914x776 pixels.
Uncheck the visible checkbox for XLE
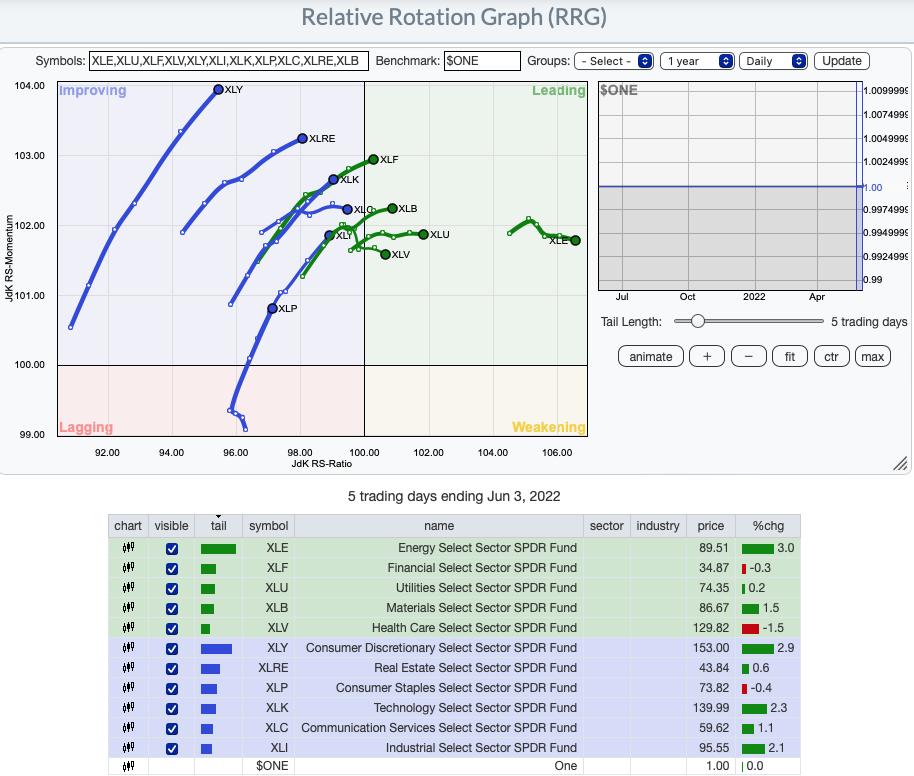(171, 549)
